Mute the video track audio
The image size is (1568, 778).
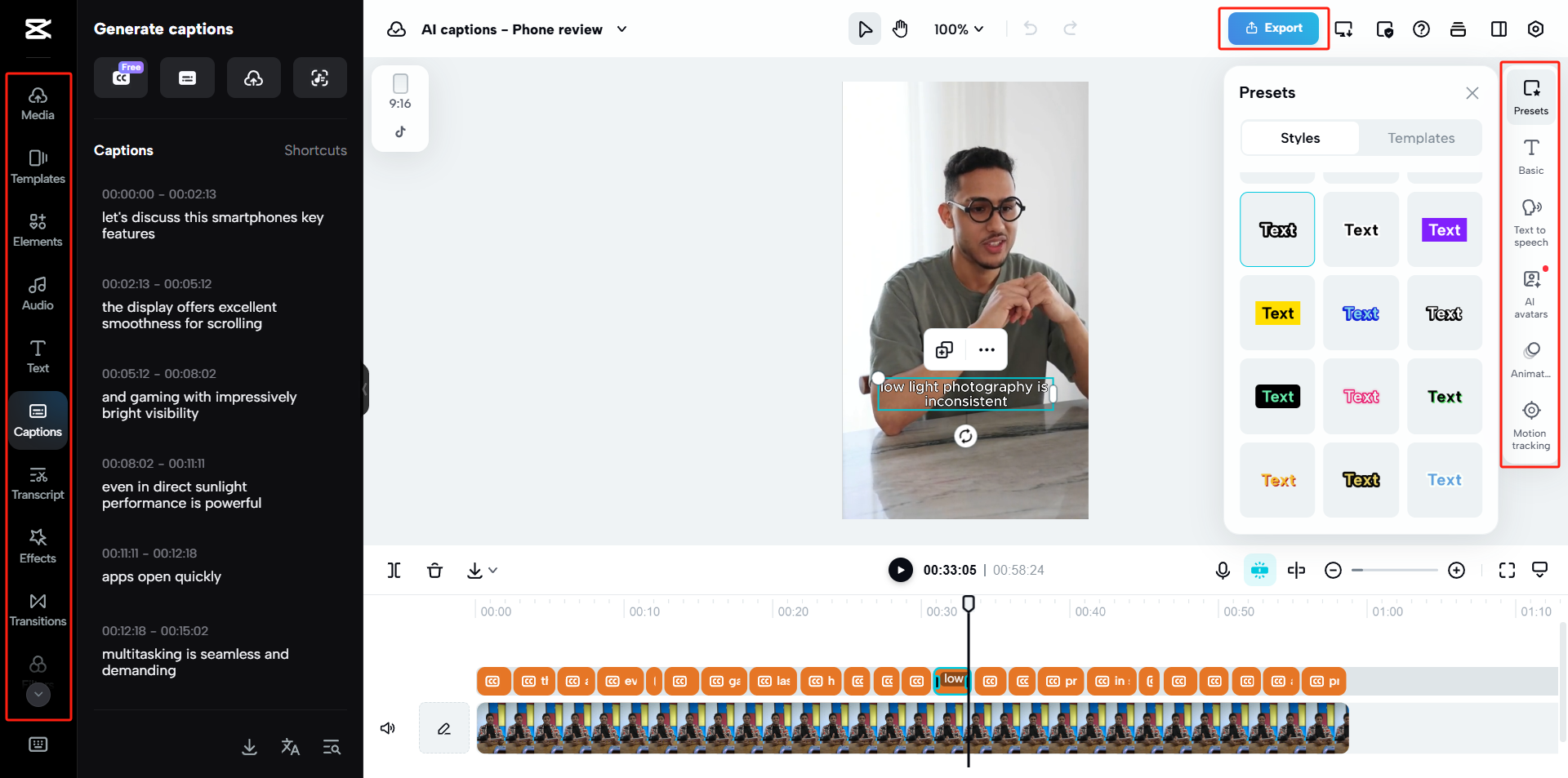[x=388, y=727]
